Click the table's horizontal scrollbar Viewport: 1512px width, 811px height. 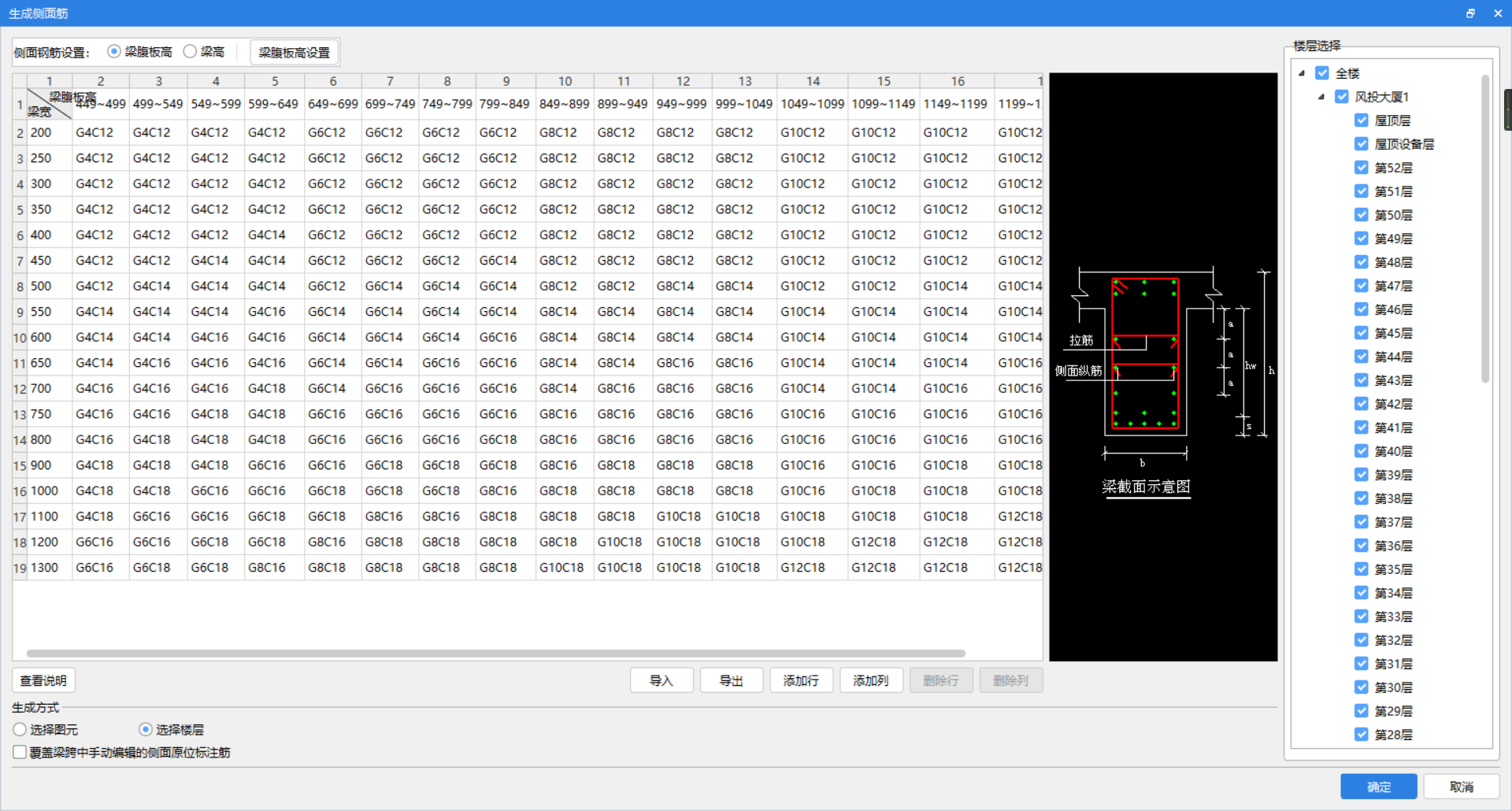point(496,654)
